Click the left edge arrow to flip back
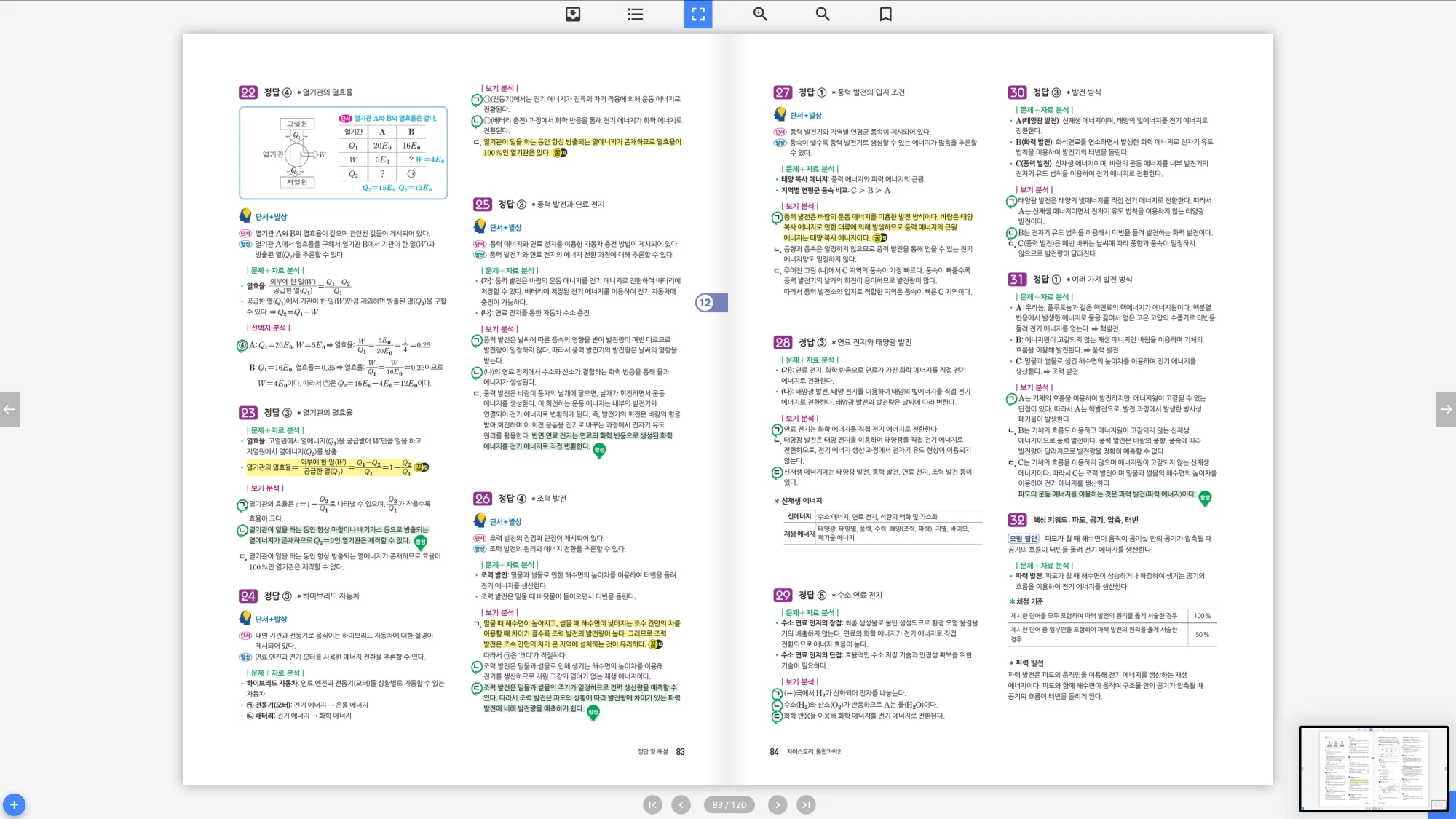The image size is (1456, 819). coord(9,409)
